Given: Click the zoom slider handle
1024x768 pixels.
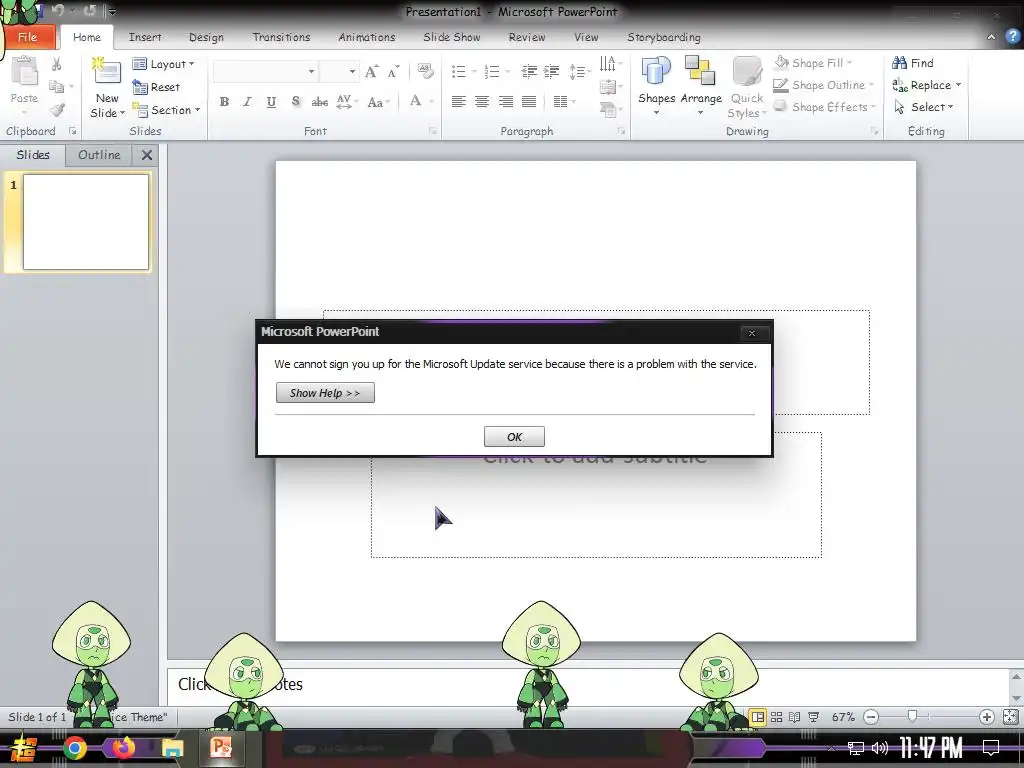Looking at the screenshot, I should (912, 716).
